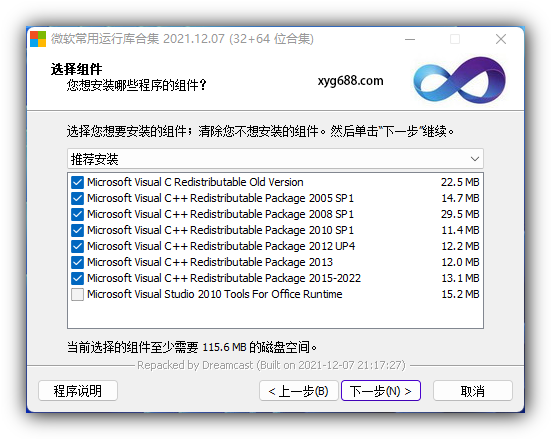Viewport: 551px width, 439px height.
Task: Minimize the installer window
Action: point(410,39)
